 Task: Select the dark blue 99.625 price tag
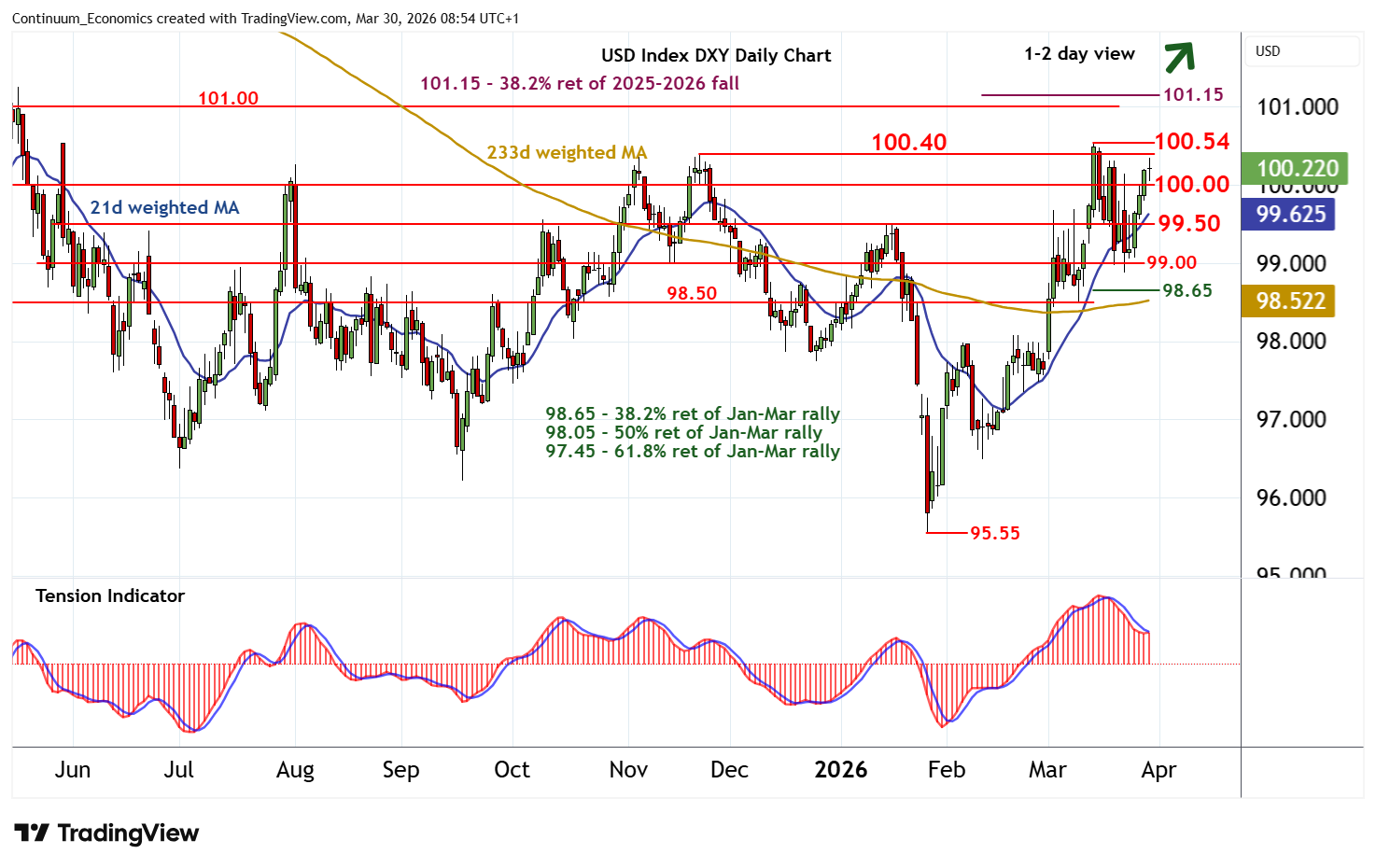tap(1290, 214)
